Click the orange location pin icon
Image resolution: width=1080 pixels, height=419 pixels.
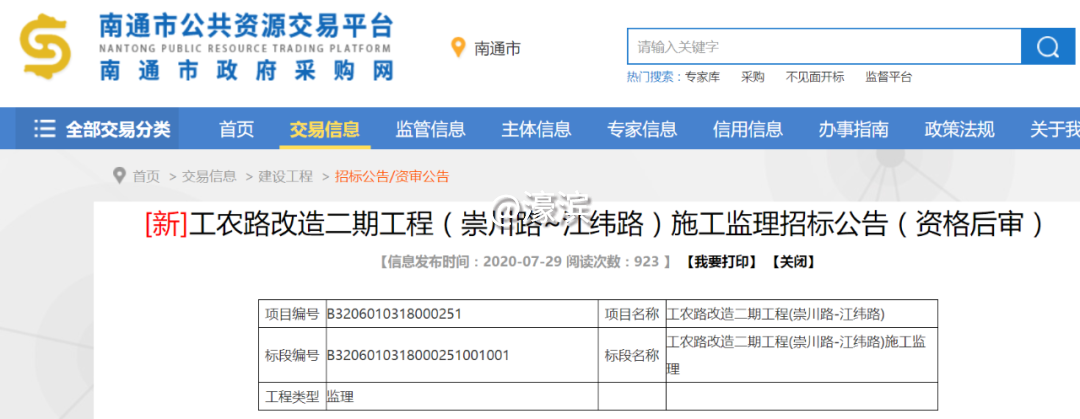pyautogui.click(x=459, y=47)
